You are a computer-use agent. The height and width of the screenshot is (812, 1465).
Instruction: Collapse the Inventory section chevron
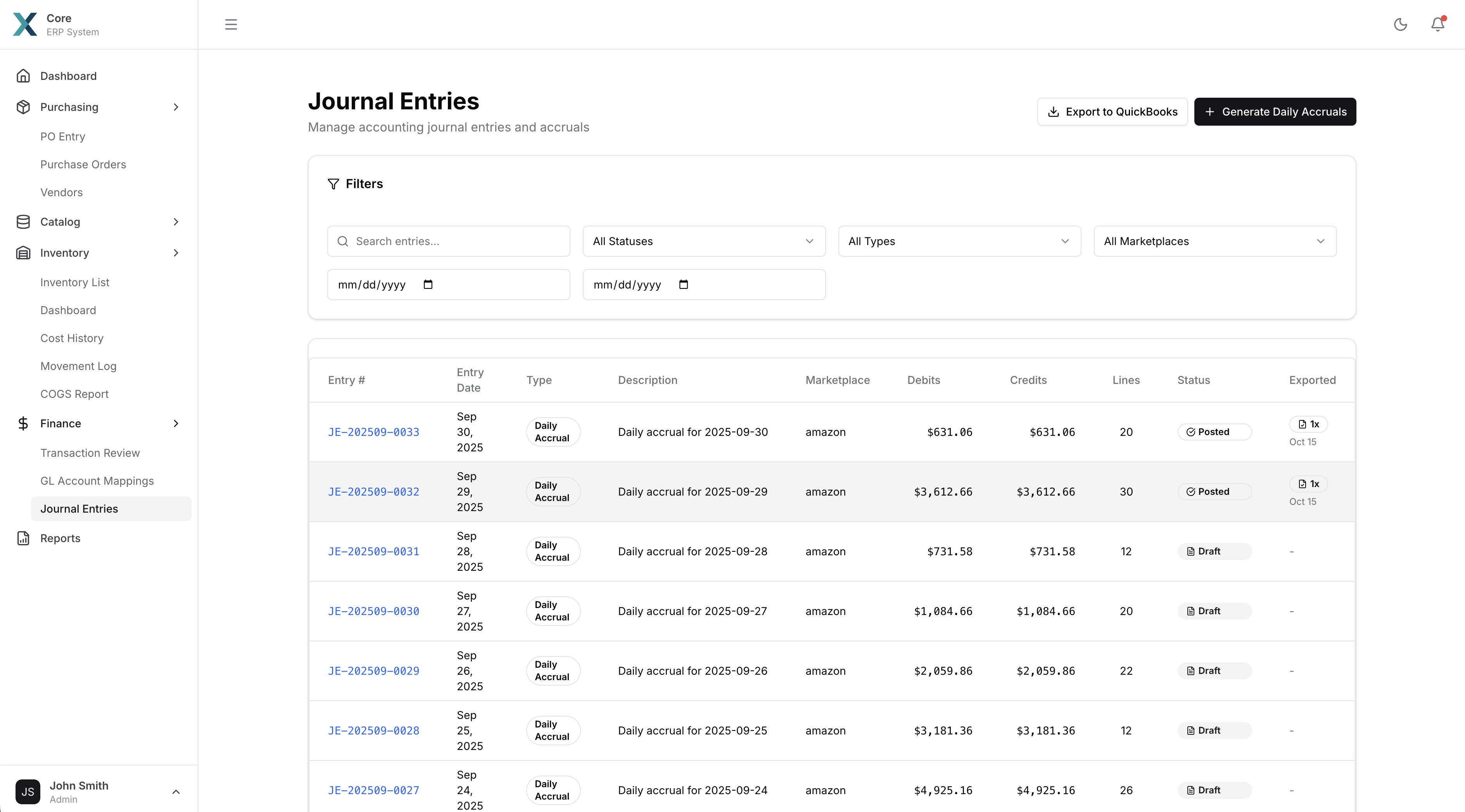pos(176,252)
